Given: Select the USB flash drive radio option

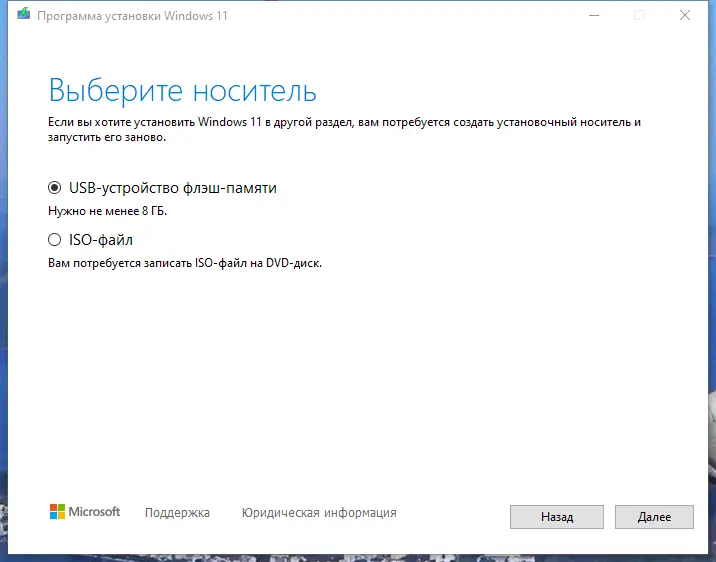Looking at the screenshot, I should 54,188.
